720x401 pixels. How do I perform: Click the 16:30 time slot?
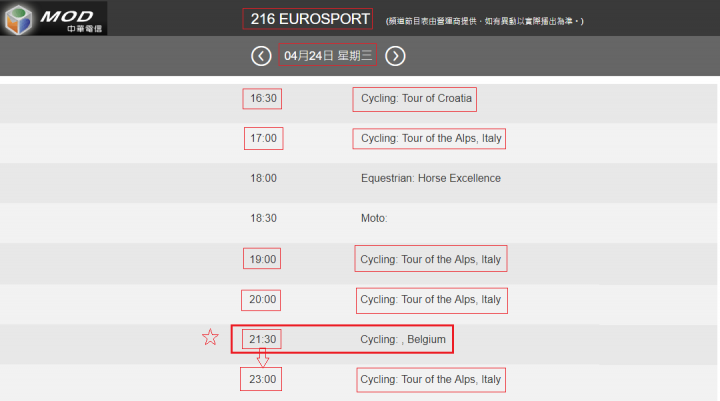point(263,98)
